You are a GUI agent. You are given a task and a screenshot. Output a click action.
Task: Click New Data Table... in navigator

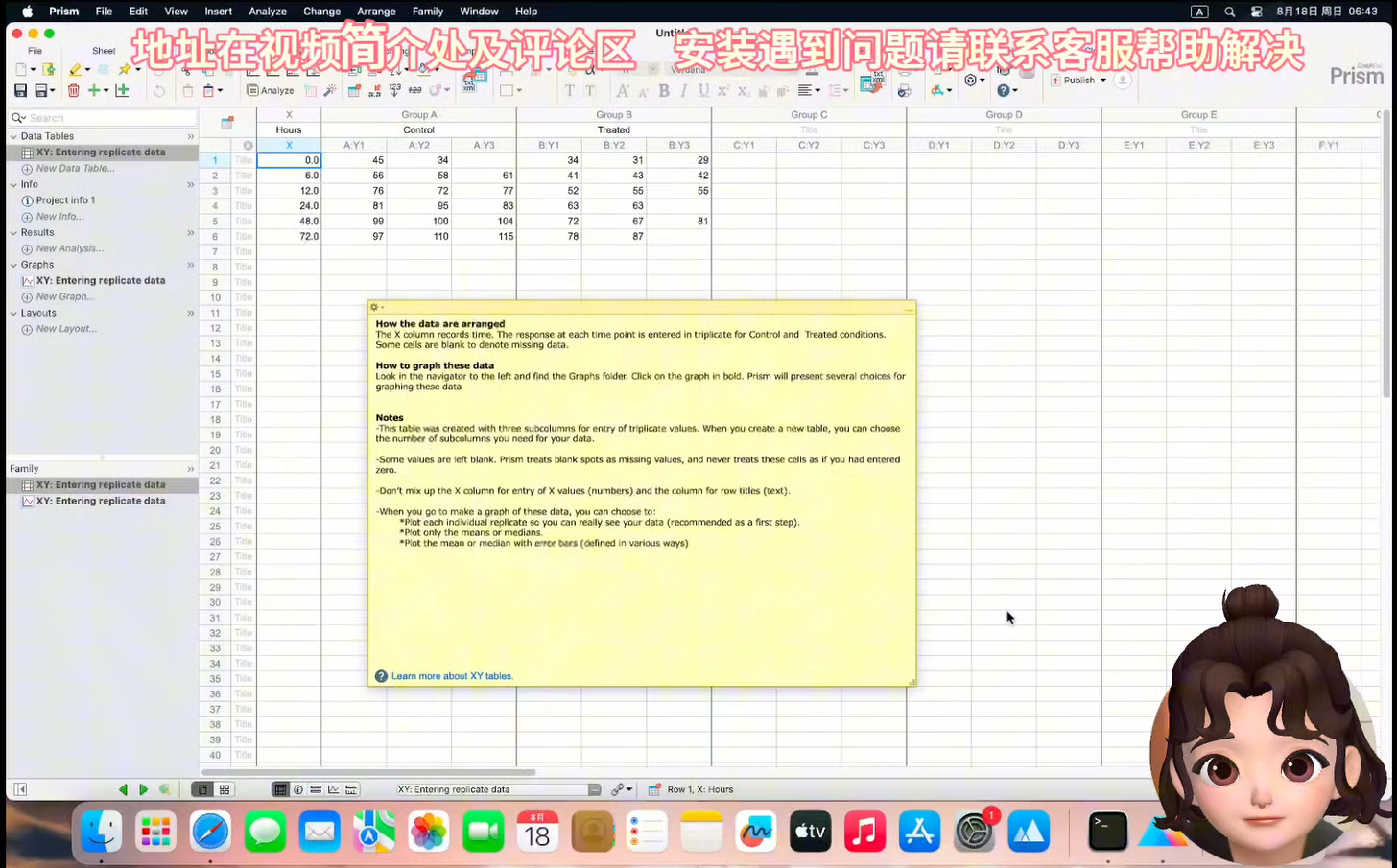pos(75,168)
